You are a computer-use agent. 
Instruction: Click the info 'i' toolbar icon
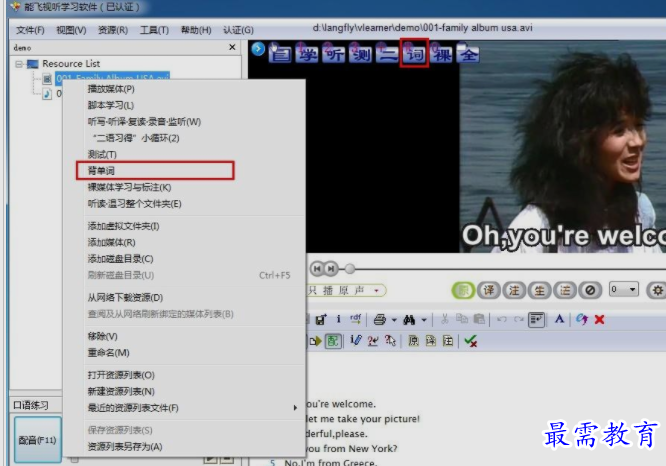coord(339,319)
